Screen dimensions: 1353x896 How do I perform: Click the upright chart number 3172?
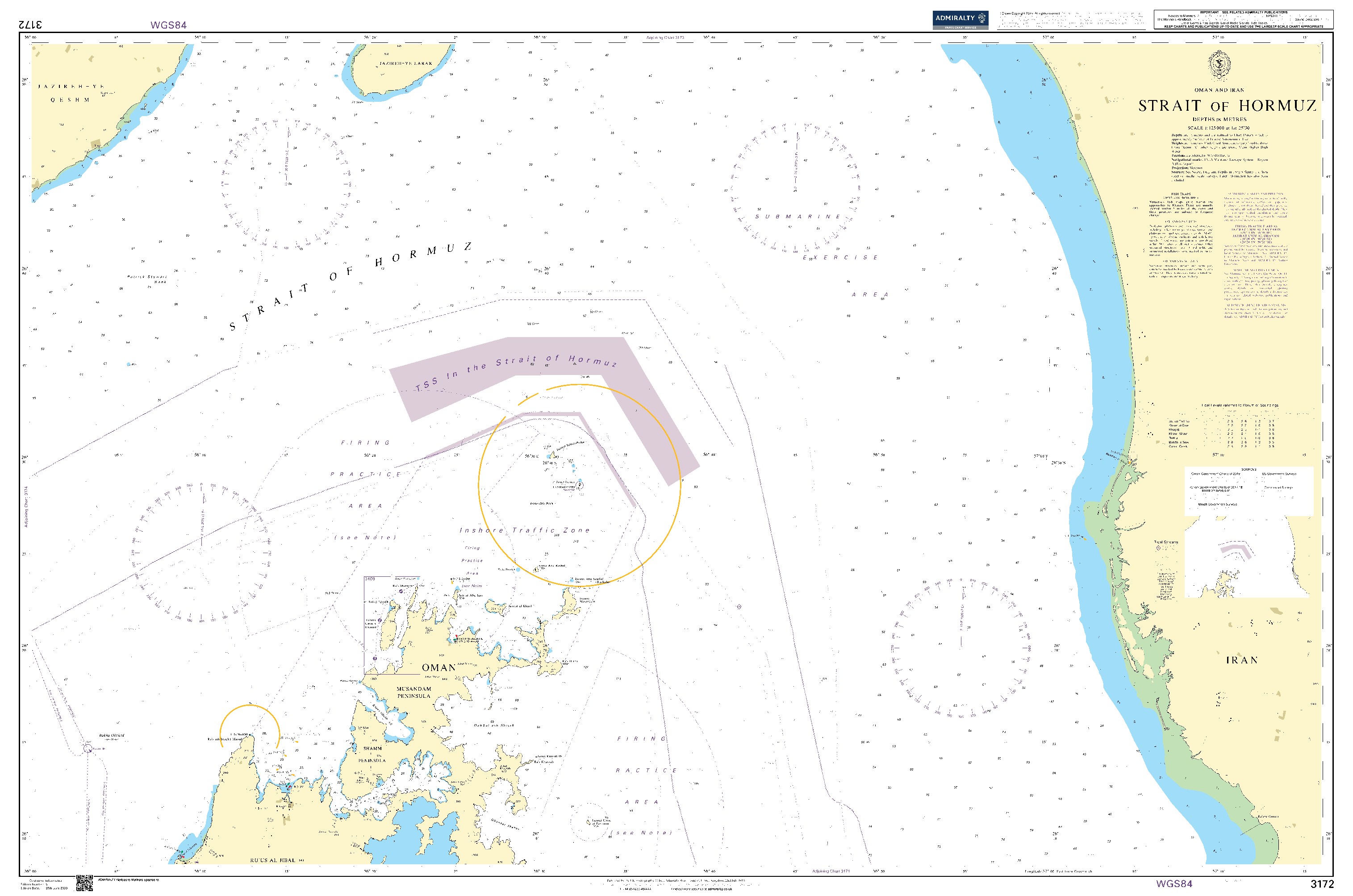pyautogui.click(x=1322, y=884)
